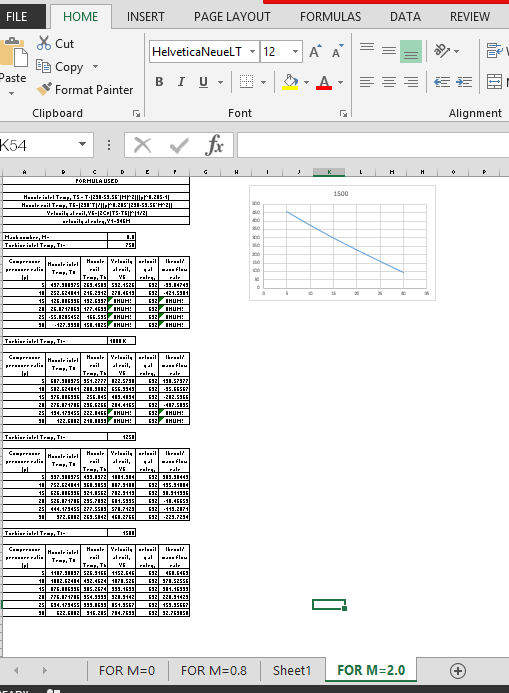Click the Name Box field K54

click(38, 145)
